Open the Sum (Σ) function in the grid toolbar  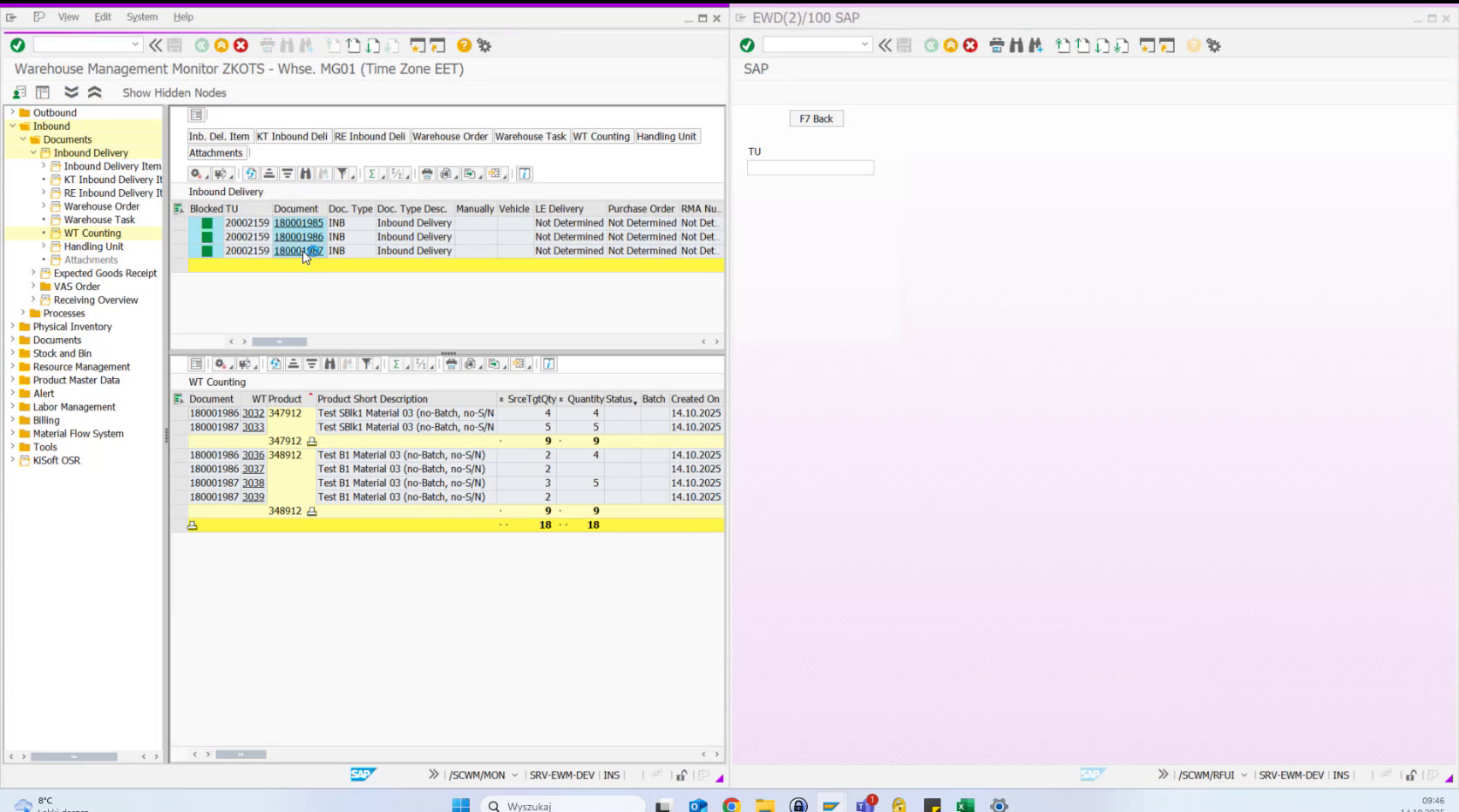373,173
